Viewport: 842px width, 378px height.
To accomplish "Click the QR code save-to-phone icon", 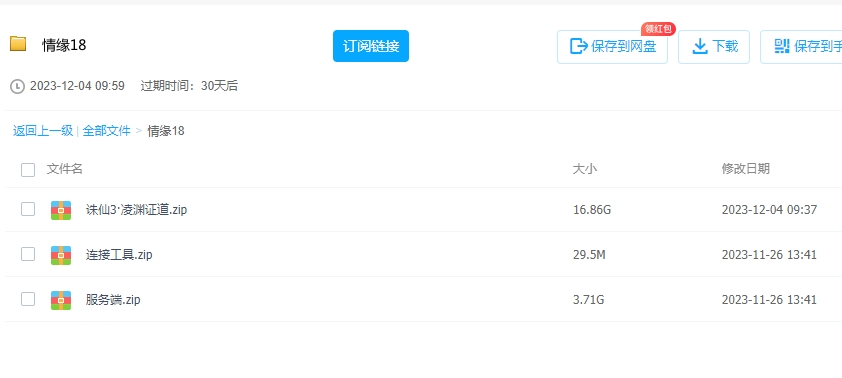I will pyautogui.click(x=781, y=47).
